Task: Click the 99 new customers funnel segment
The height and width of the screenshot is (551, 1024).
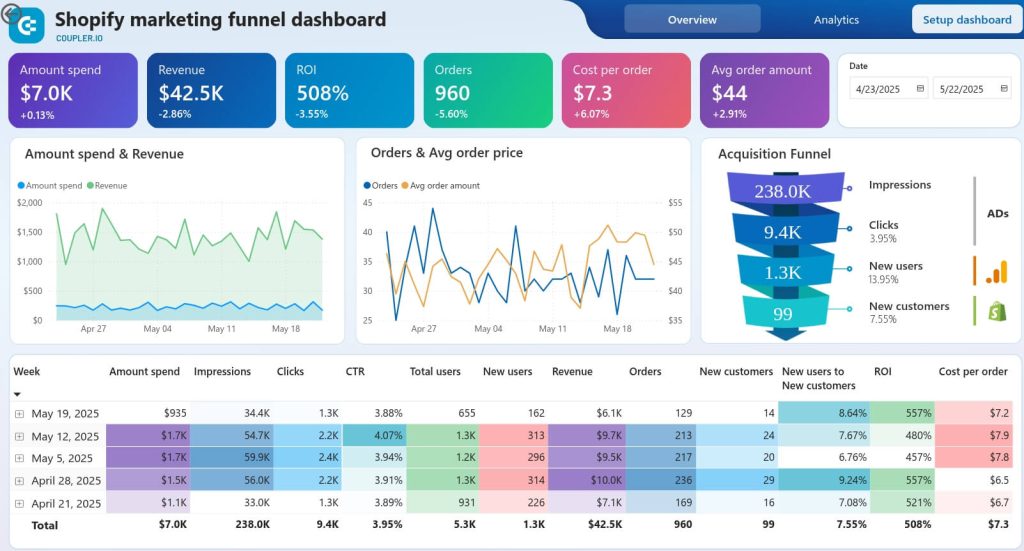Action: [x=784, y=313]
